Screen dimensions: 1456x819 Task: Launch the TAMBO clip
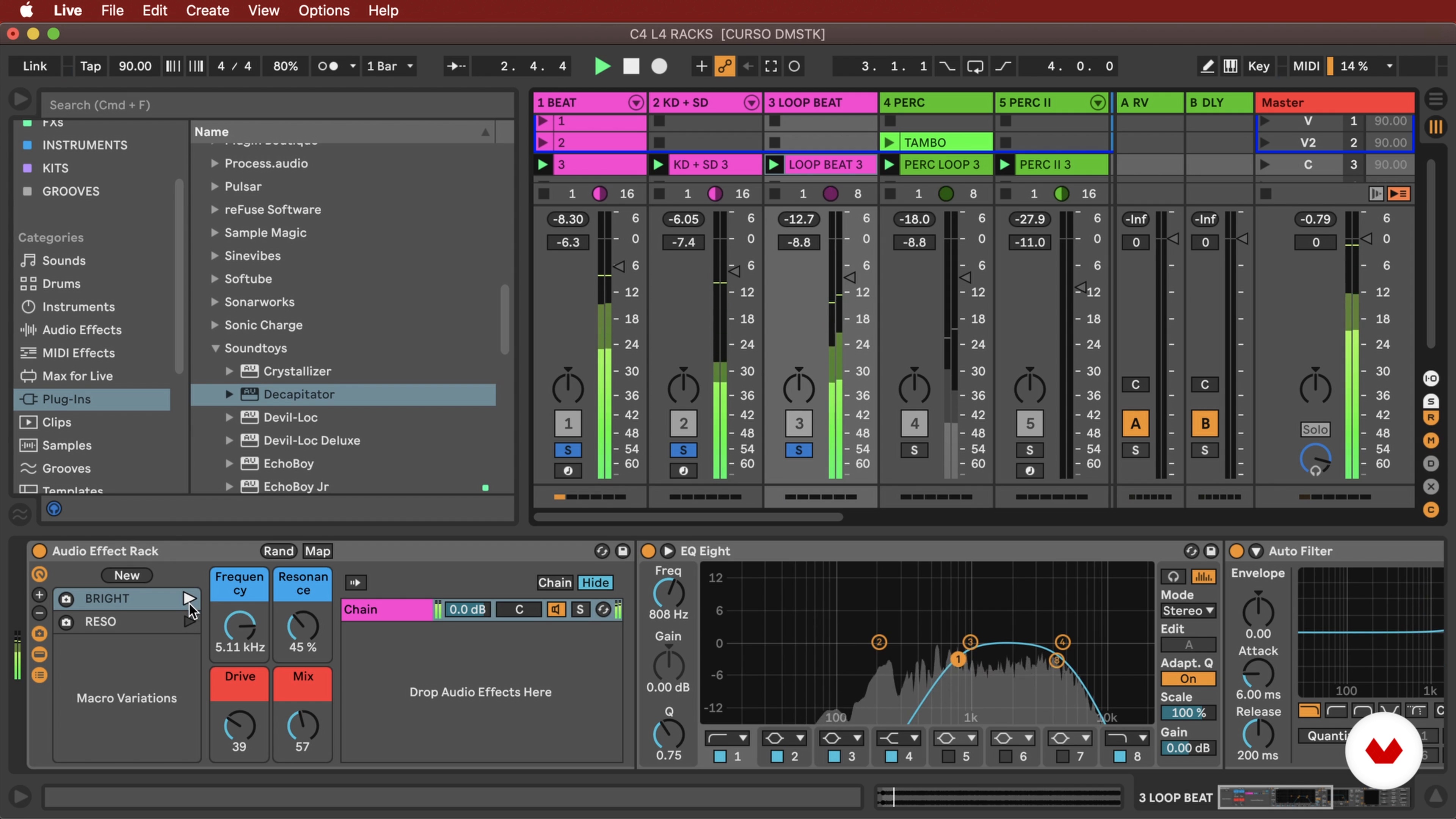889,143
